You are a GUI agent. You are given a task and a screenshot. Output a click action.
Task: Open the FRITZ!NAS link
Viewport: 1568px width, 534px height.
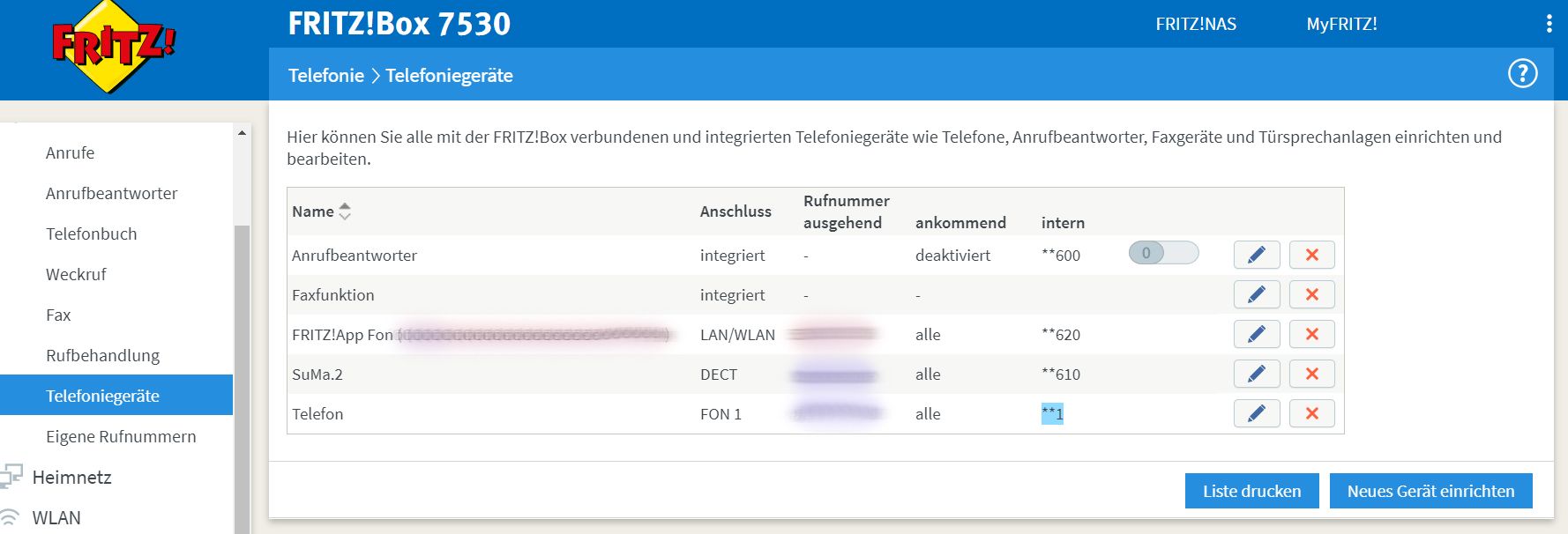point(1196,24)
